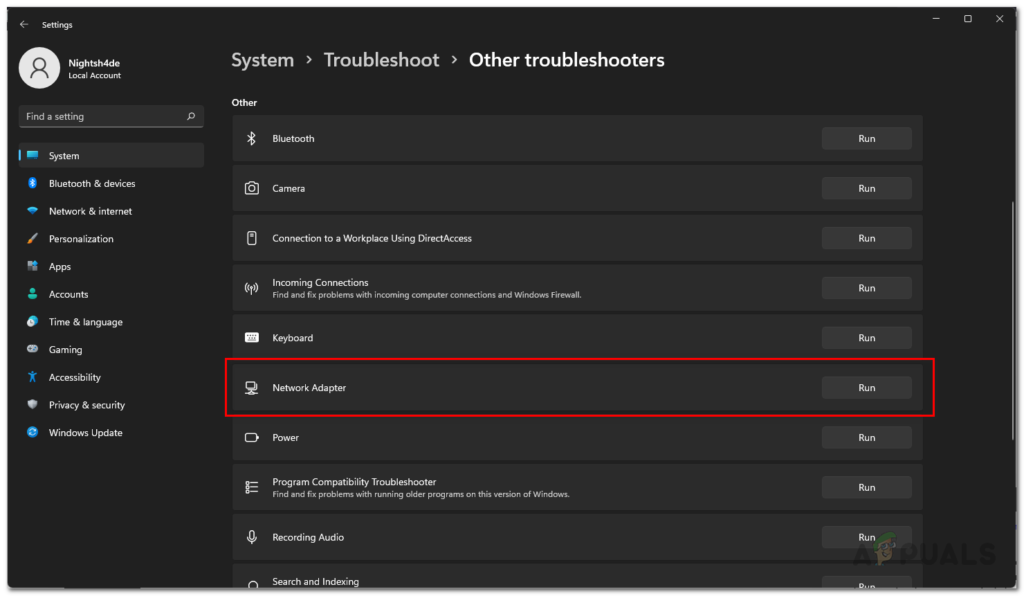The height and width of the screenshot is (596, 1024).
Task: Run the Network Adapter troubleshooter
Action: pos(866,388)
